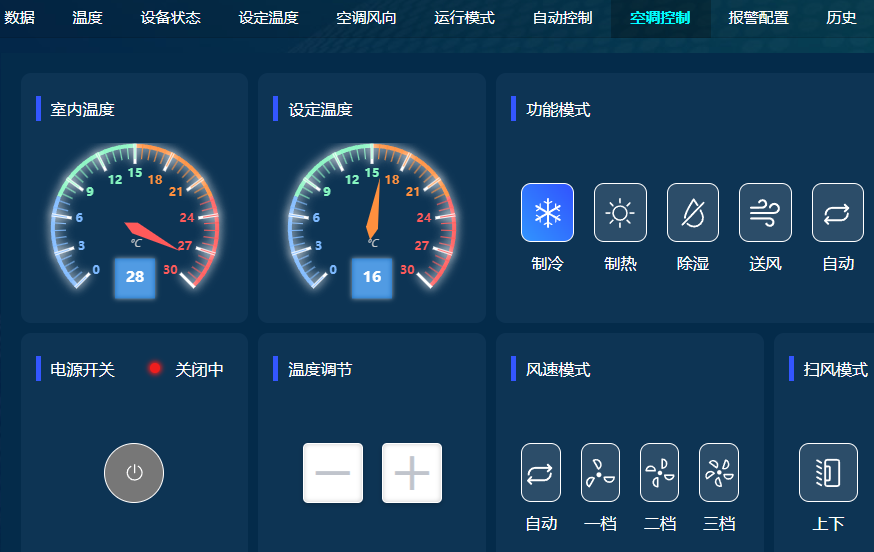The image size is (874, 552).
Task: Set fan speed to 一档
Action: (600, 472)
